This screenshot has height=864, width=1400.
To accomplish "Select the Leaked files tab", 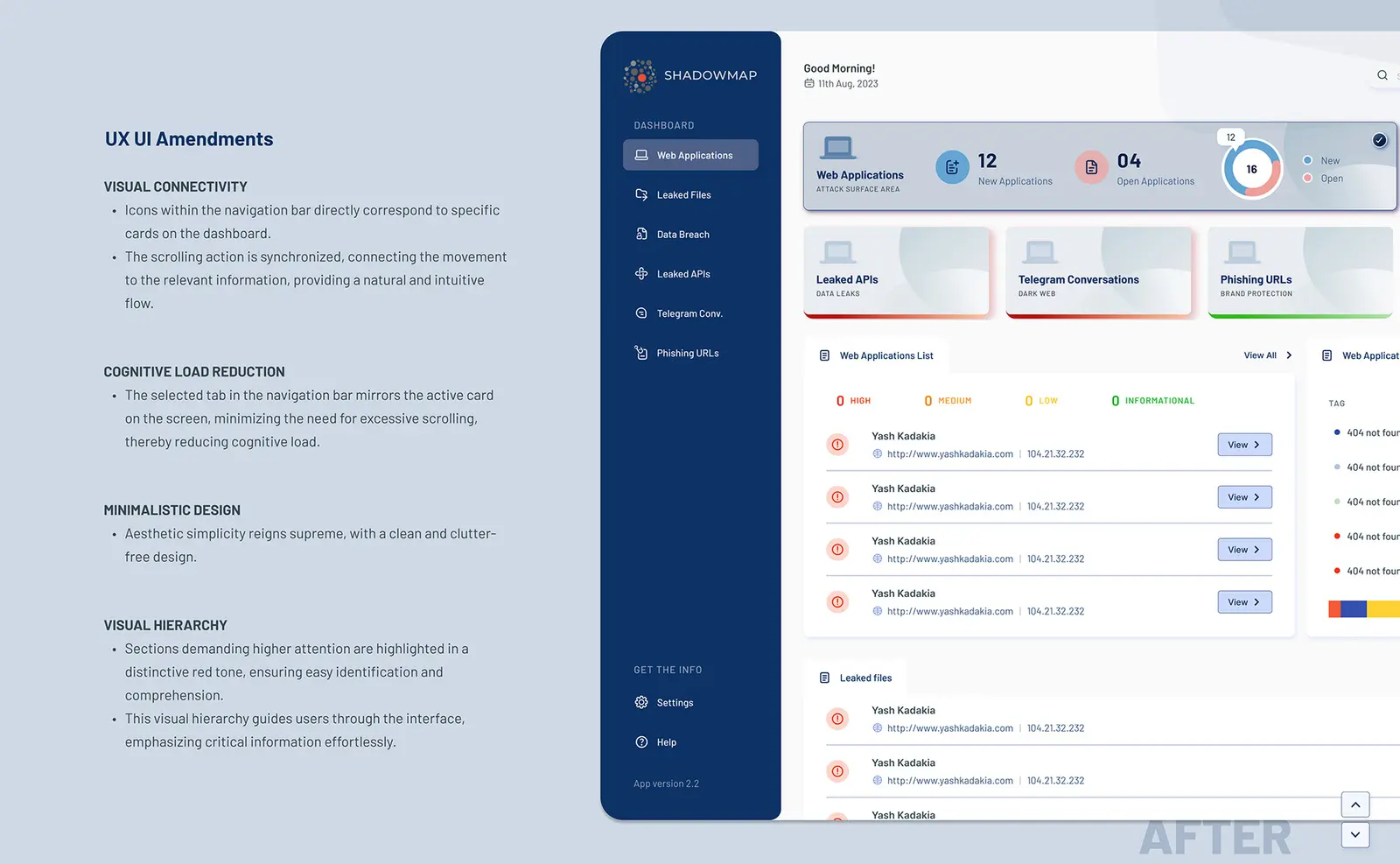I will 856,678.
